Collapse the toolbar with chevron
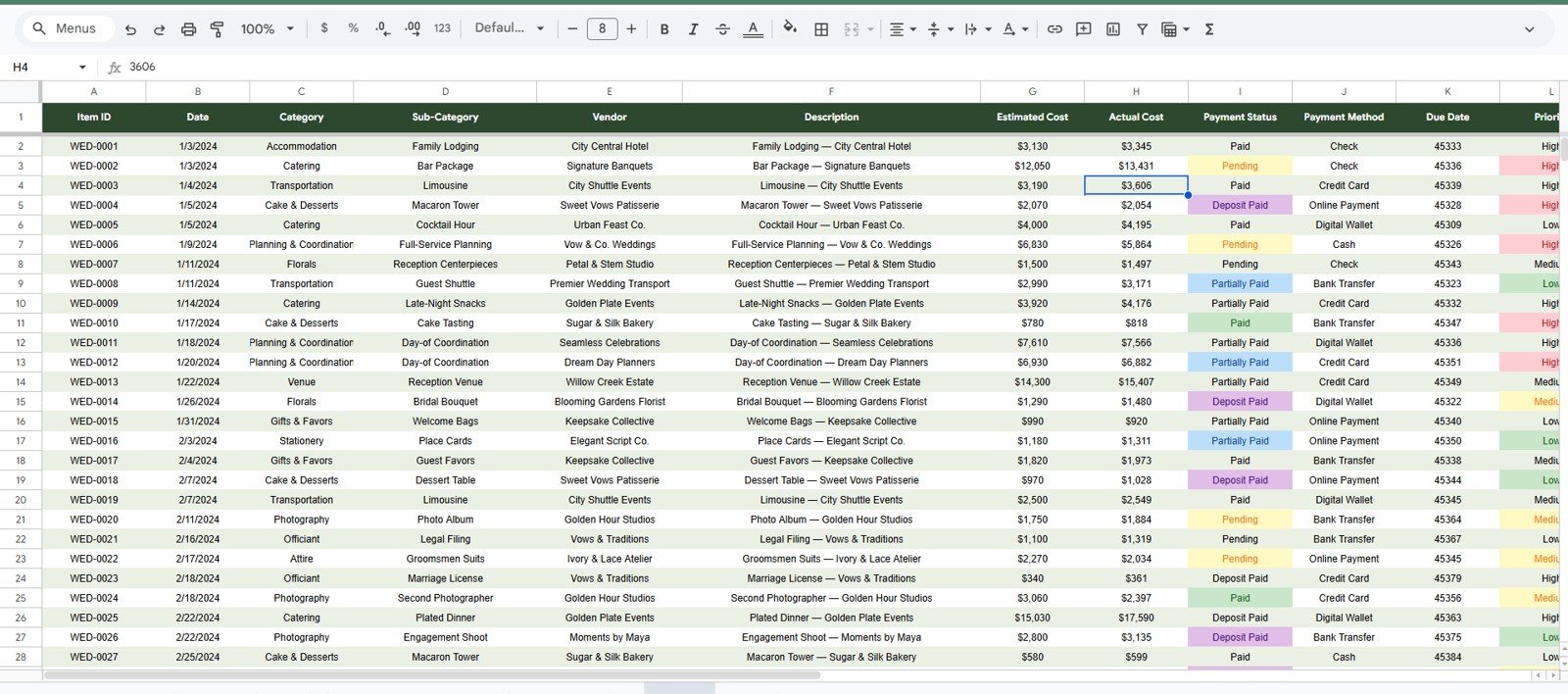This screenshot has width=1568, height=694. (x=1529, y=29)
